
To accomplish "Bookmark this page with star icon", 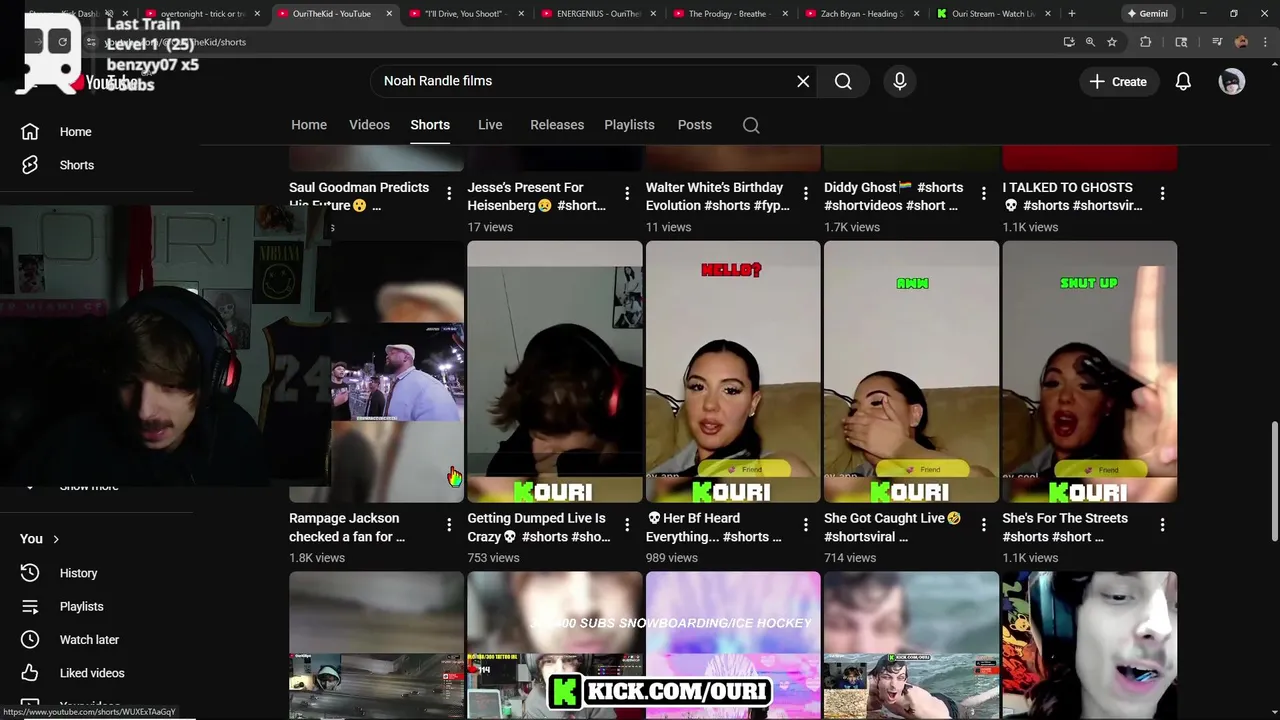I will pos(1111,42).
